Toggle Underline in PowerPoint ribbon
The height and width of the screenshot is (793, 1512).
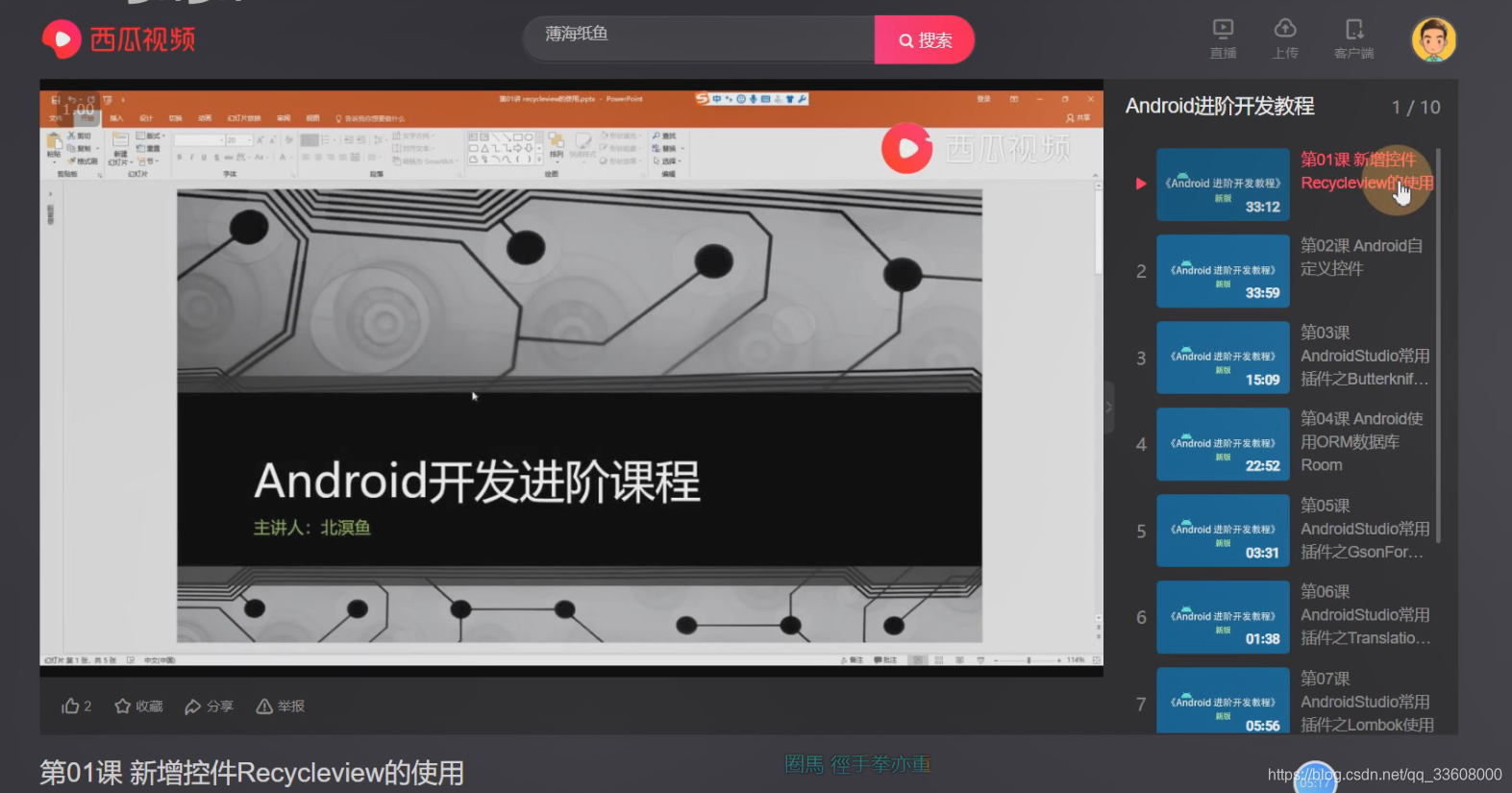point(204,157)
